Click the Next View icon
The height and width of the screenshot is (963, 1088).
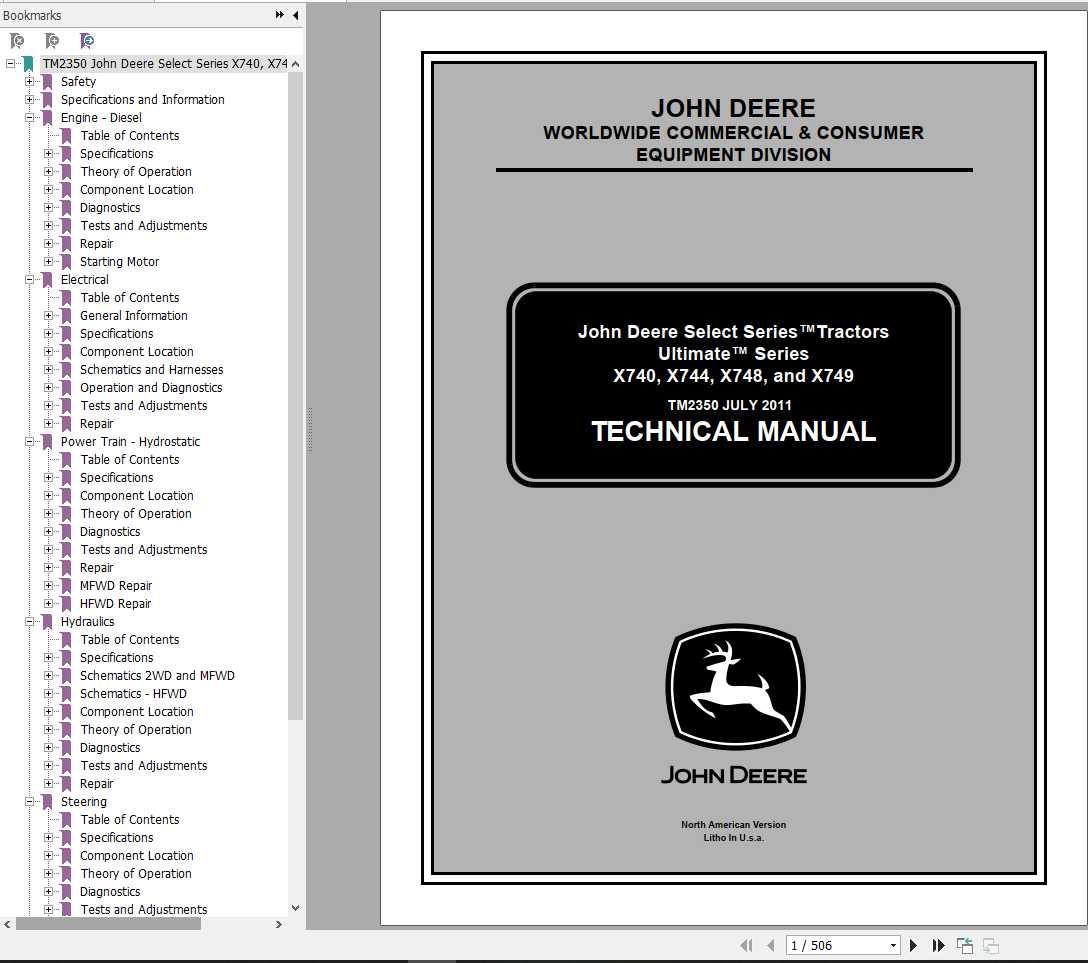click(990, 945)
